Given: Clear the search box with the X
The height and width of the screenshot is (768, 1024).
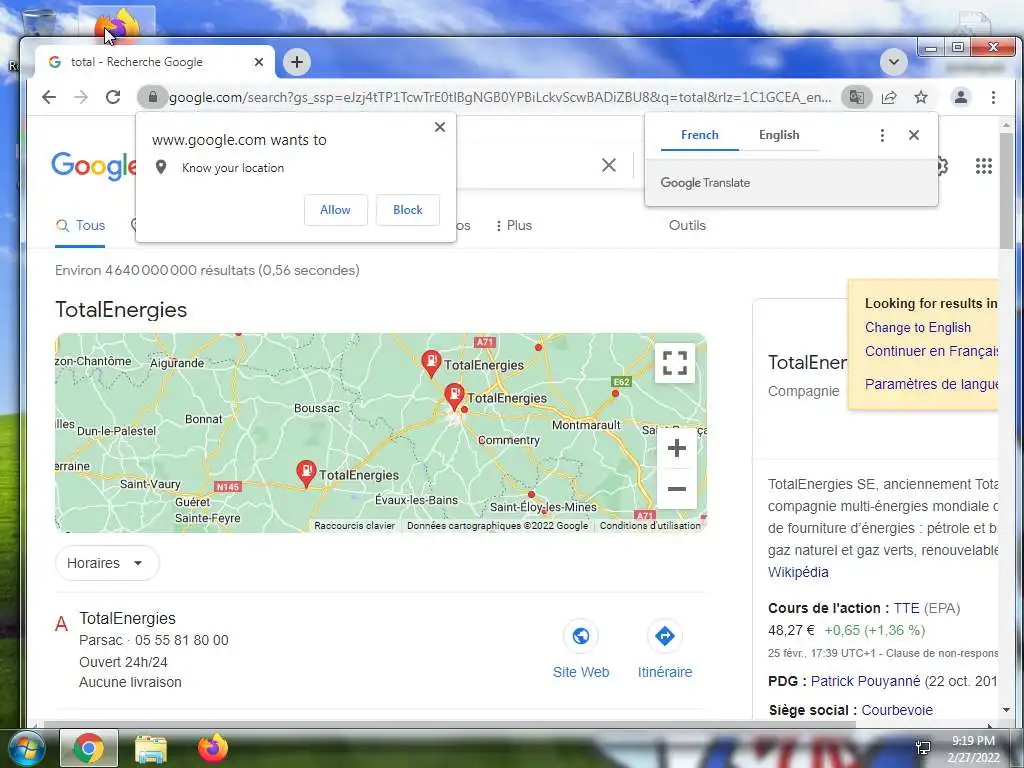Looking at the screenshot, I should tap(609, 165).
